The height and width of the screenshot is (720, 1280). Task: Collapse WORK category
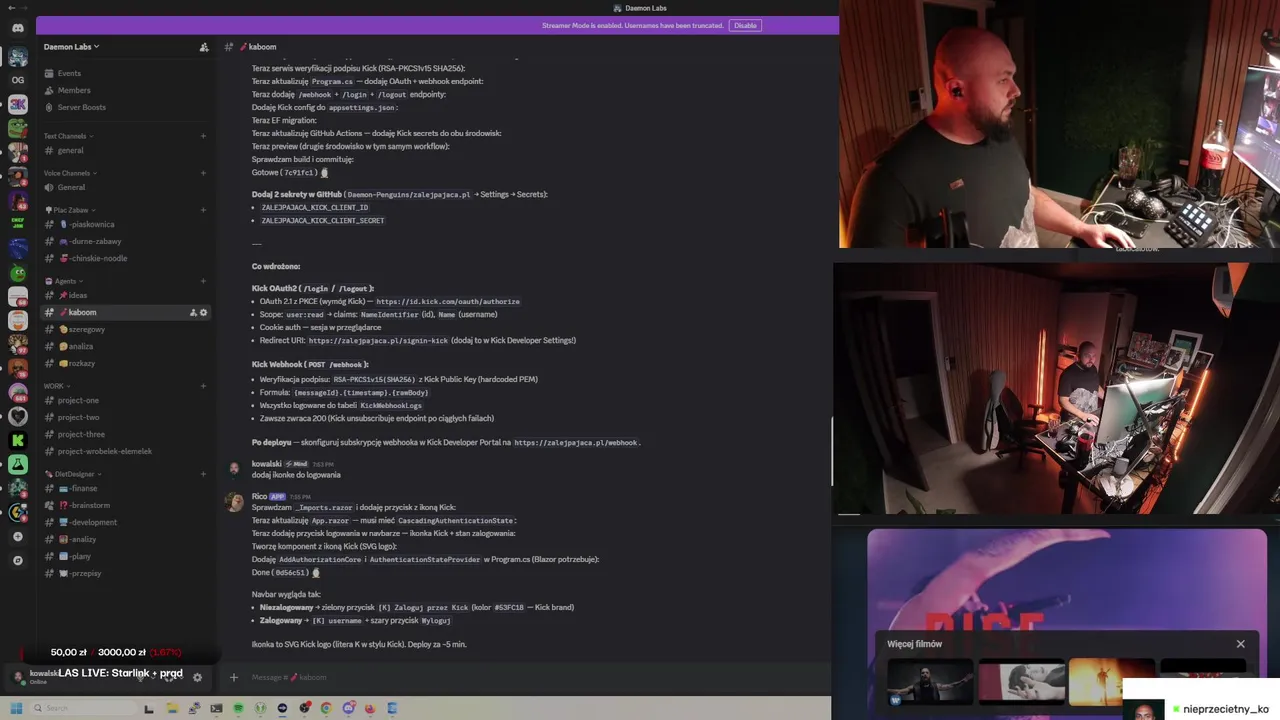point(57,386)
